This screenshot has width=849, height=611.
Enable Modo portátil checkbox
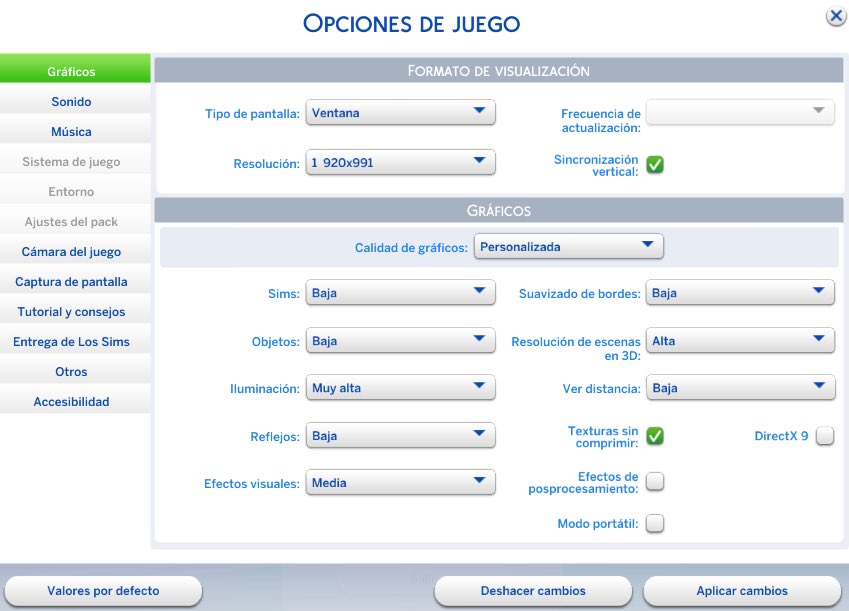click(655, 524)
